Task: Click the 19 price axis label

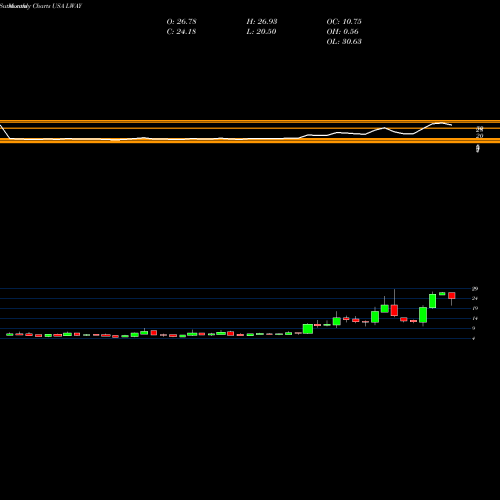Action: coord(475,308)
